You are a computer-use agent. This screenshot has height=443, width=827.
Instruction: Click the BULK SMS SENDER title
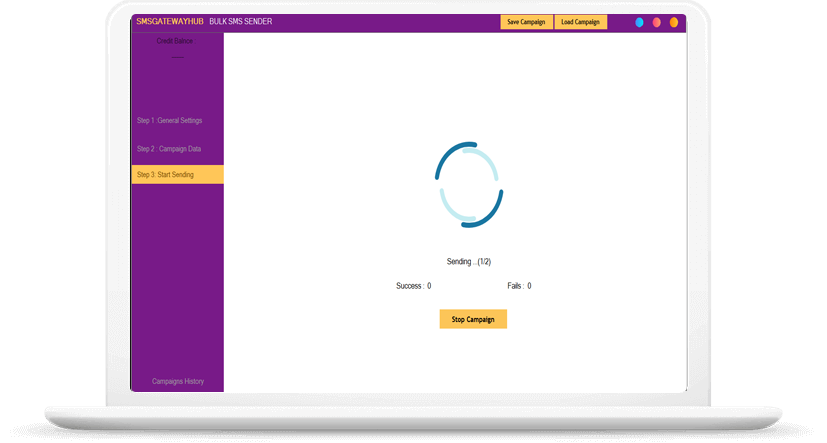[240, 22]
